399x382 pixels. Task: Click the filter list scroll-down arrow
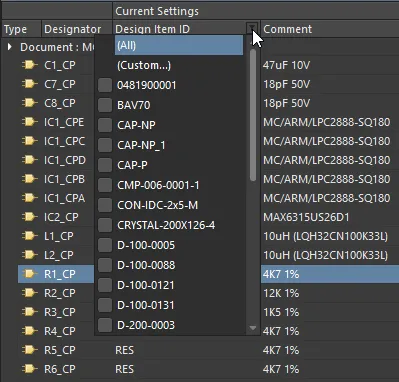[x=253, y=328]
